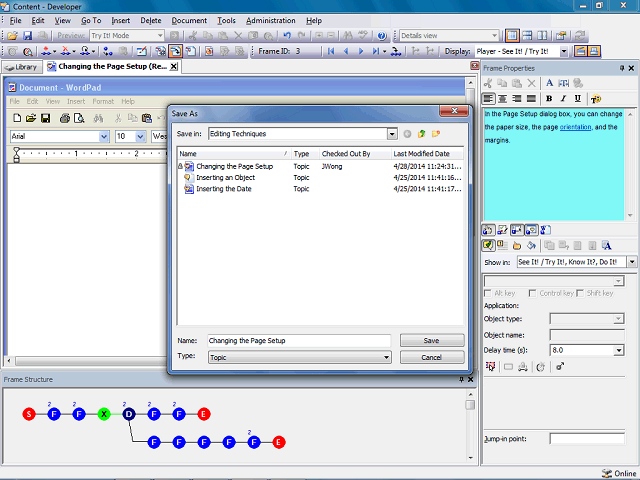Go to the last frame
This screenshot has width=640, height=480.
(376, 51)
